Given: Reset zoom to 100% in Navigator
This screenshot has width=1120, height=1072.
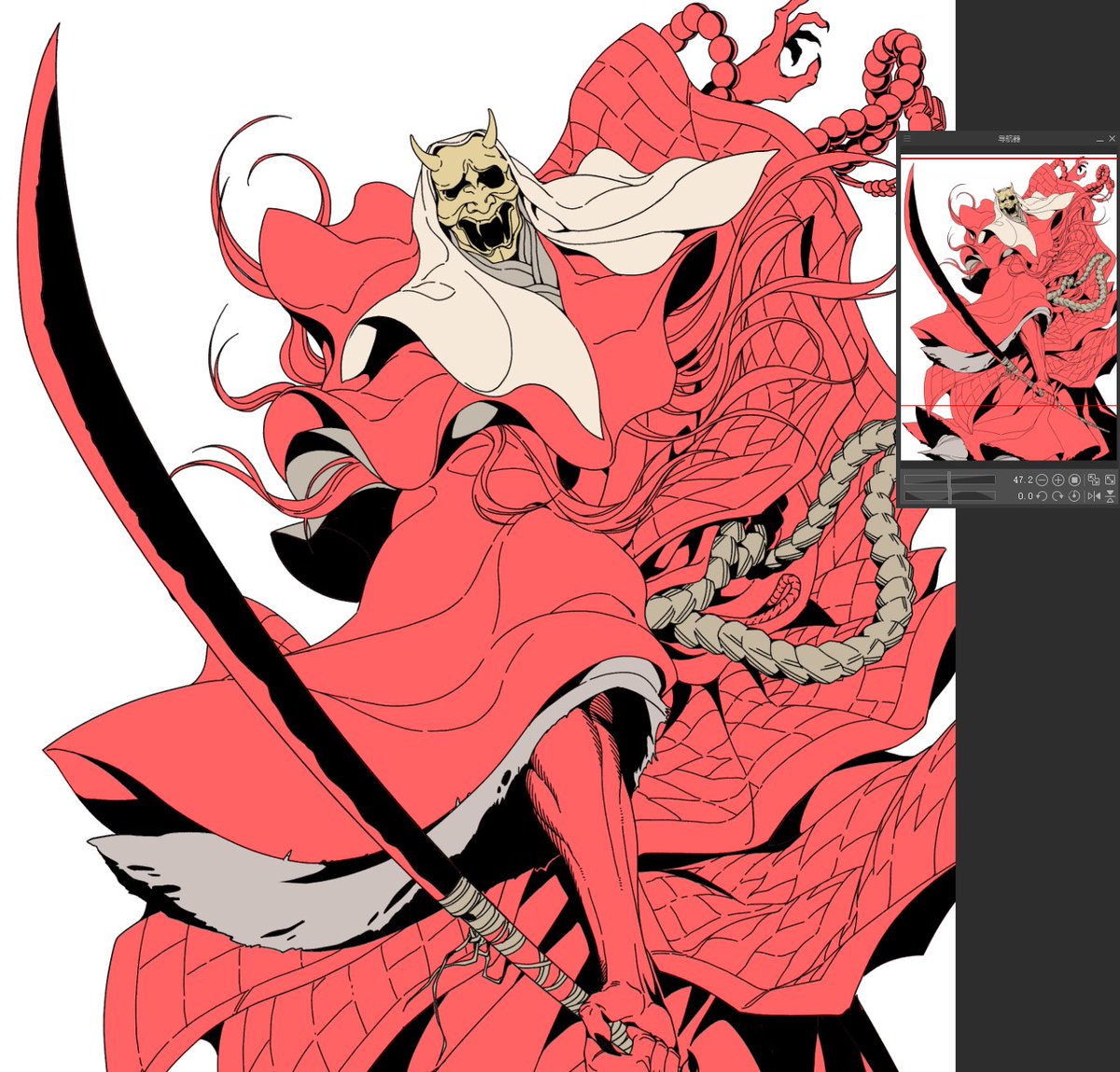Looking at the screenshot, I should pyautogui.click(x=1074, y=480).
